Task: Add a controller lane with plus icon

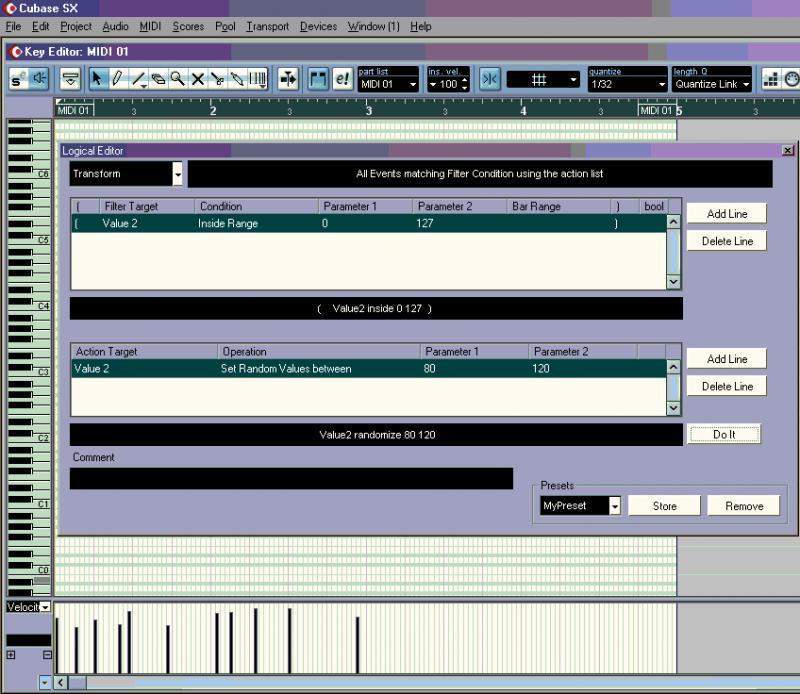Action: coord(11,655)
